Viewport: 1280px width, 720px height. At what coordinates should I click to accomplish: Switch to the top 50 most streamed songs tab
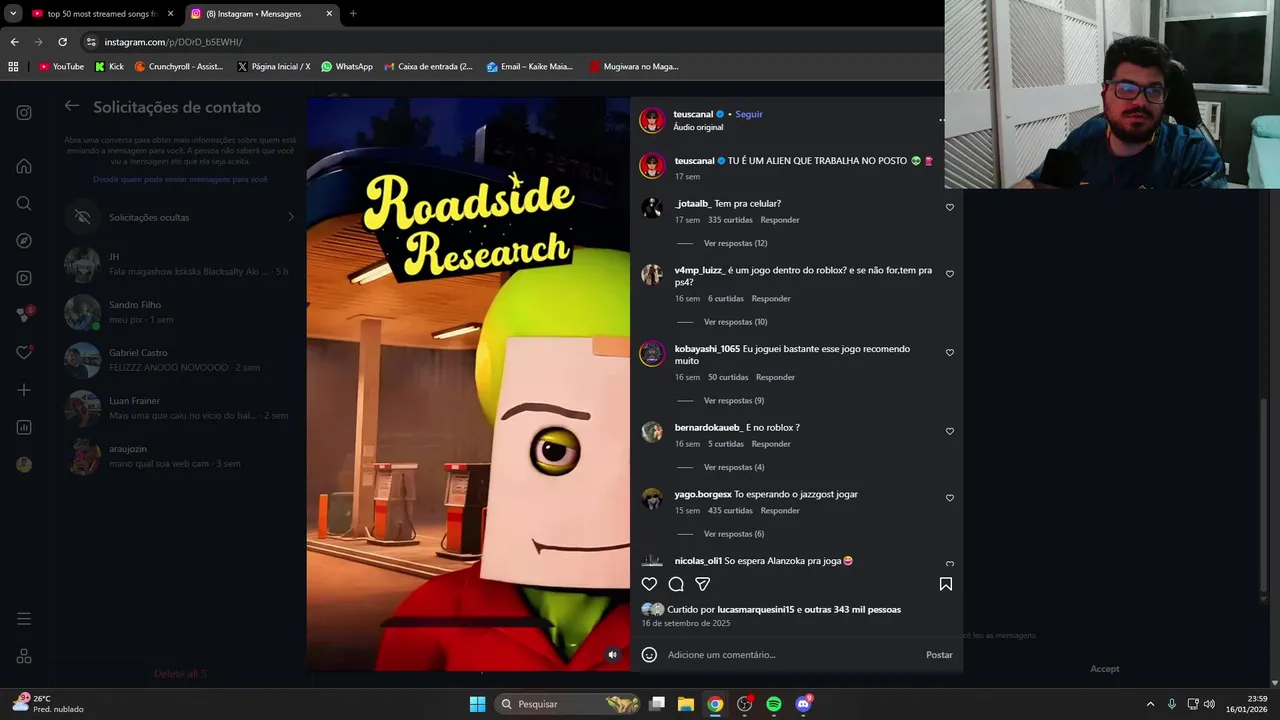click(103, 14)
